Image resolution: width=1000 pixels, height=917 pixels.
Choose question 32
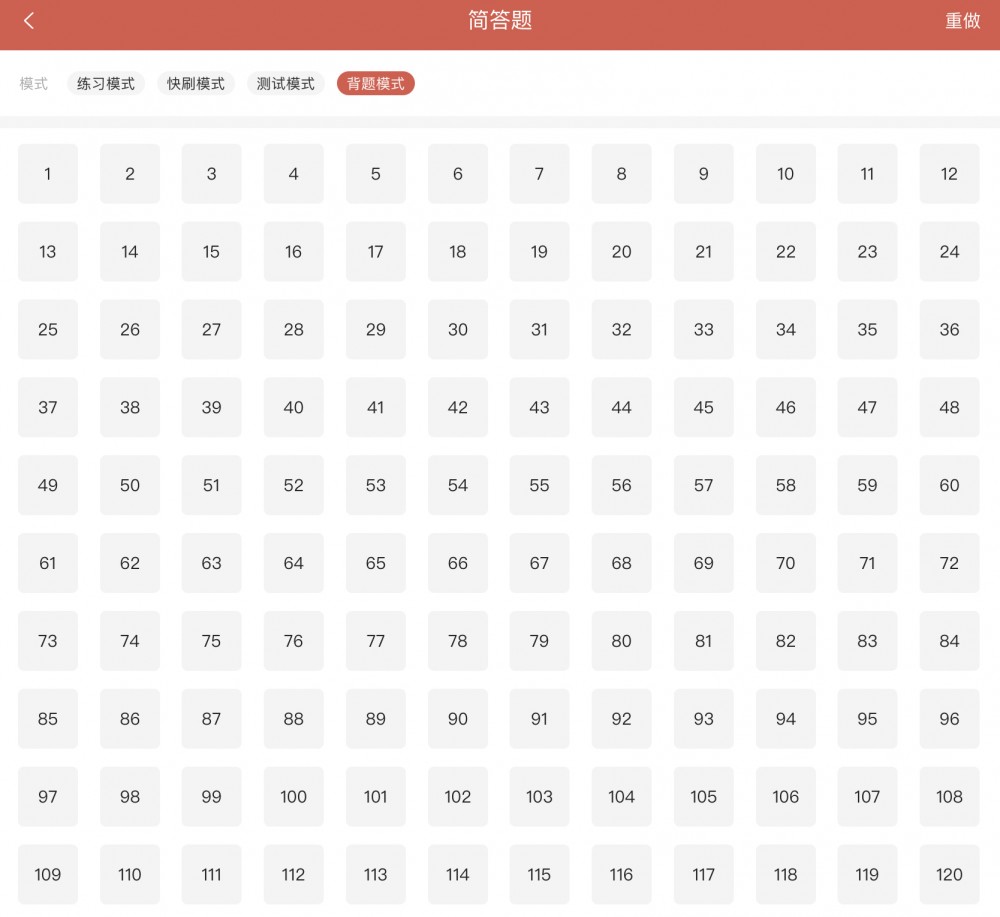pyautogui.click(x=622, y=329)
